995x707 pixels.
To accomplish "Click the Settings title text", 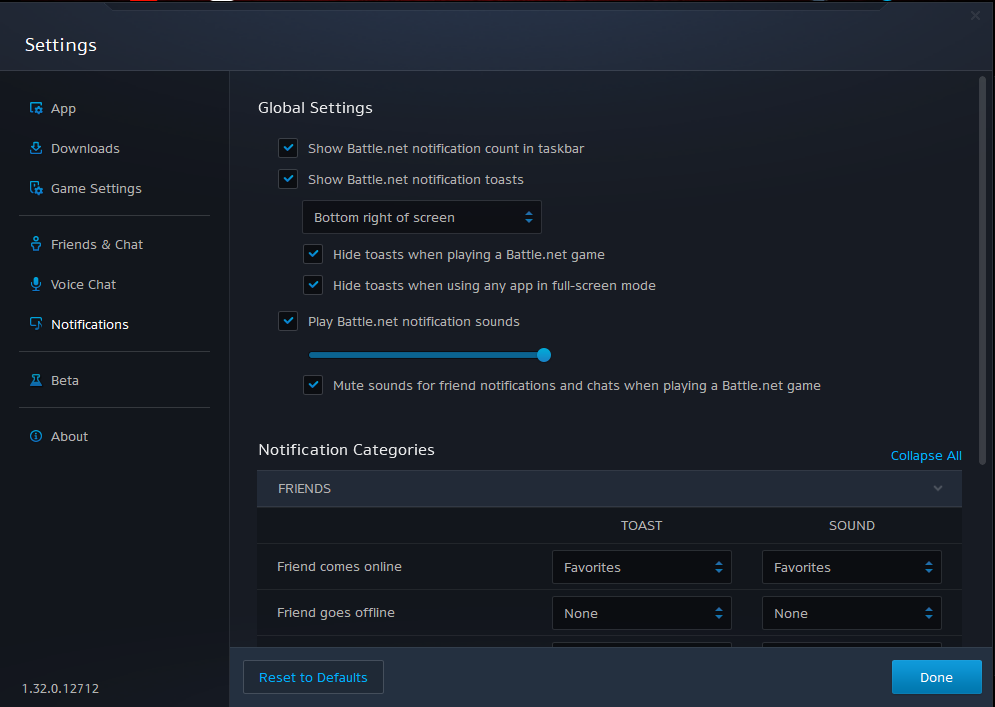I will click(x=61, y=45).
